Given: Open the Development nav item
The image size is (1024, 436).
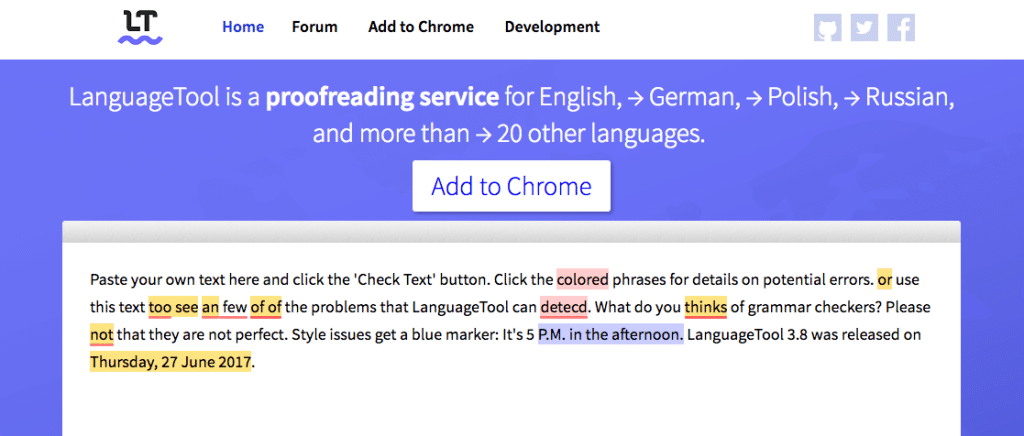Looking at the screenshot, I should (x=552, y=27).
